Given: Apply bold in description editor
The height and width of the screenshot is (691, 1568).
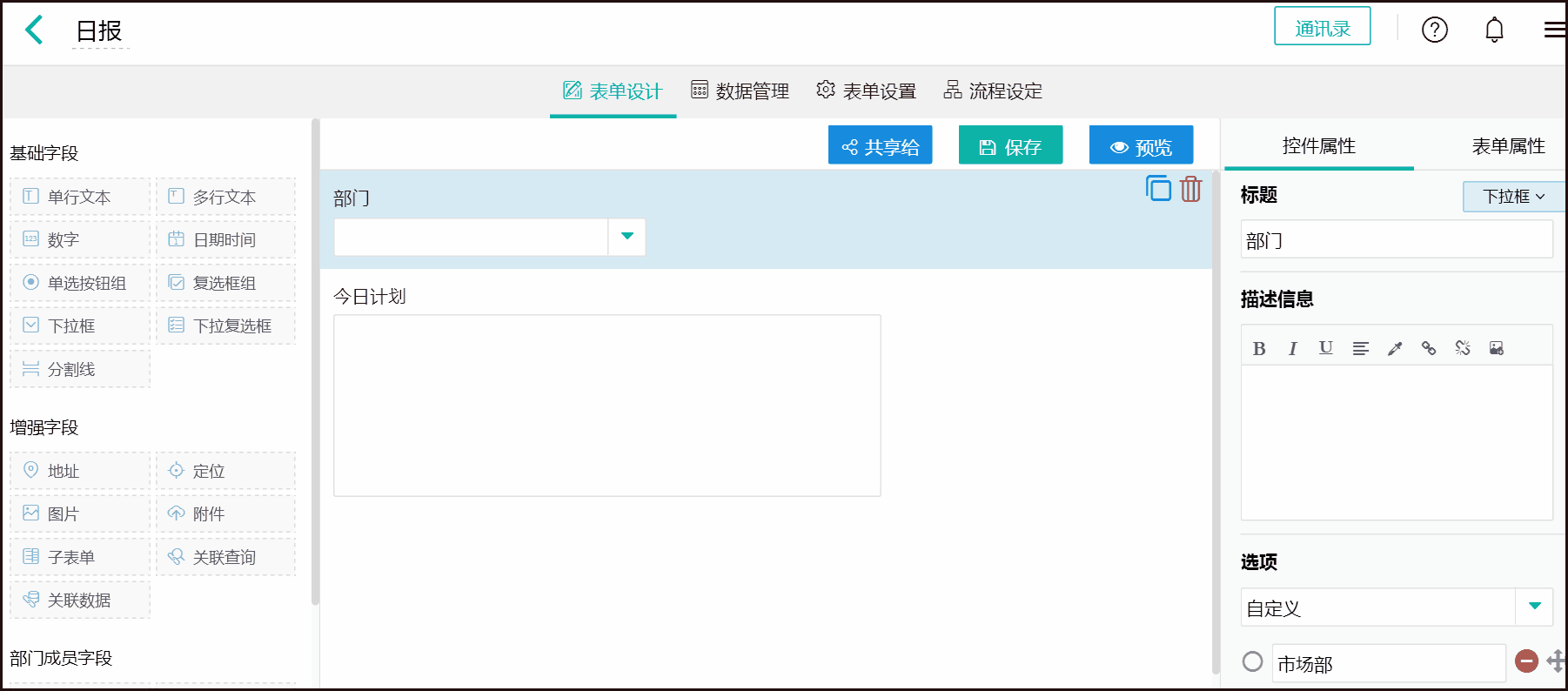Looking at the screenshot, I should pos(1258,348).
